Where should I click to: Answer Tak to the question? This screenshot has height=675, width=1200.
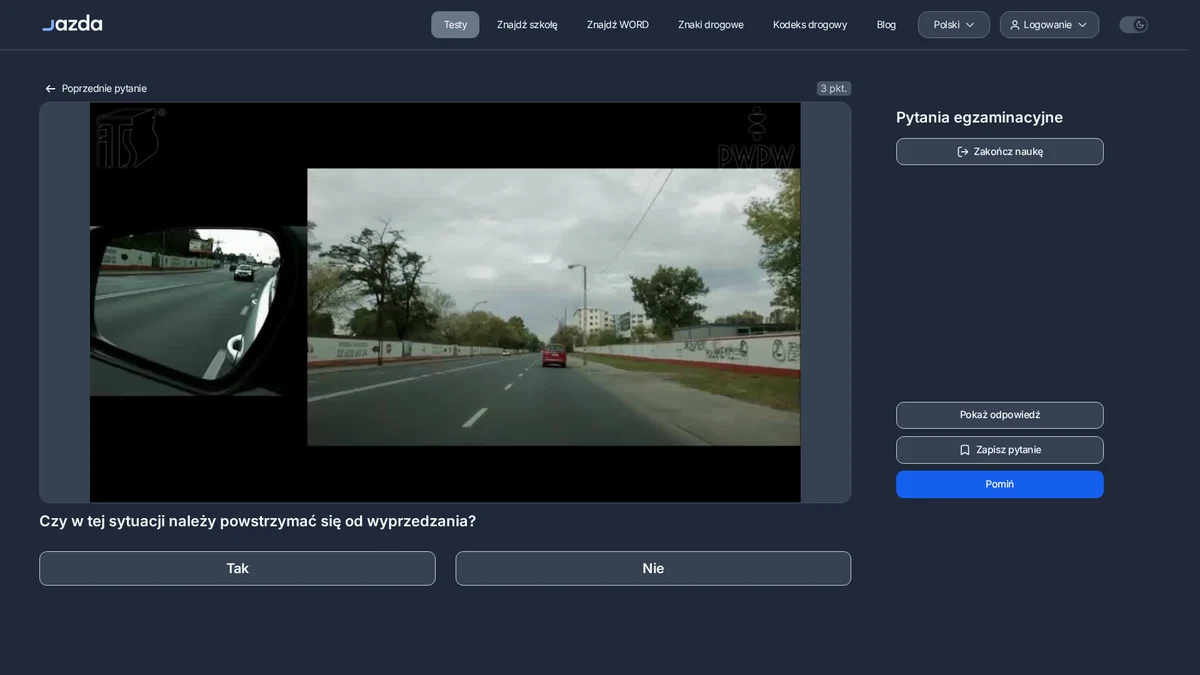[237, 568]
